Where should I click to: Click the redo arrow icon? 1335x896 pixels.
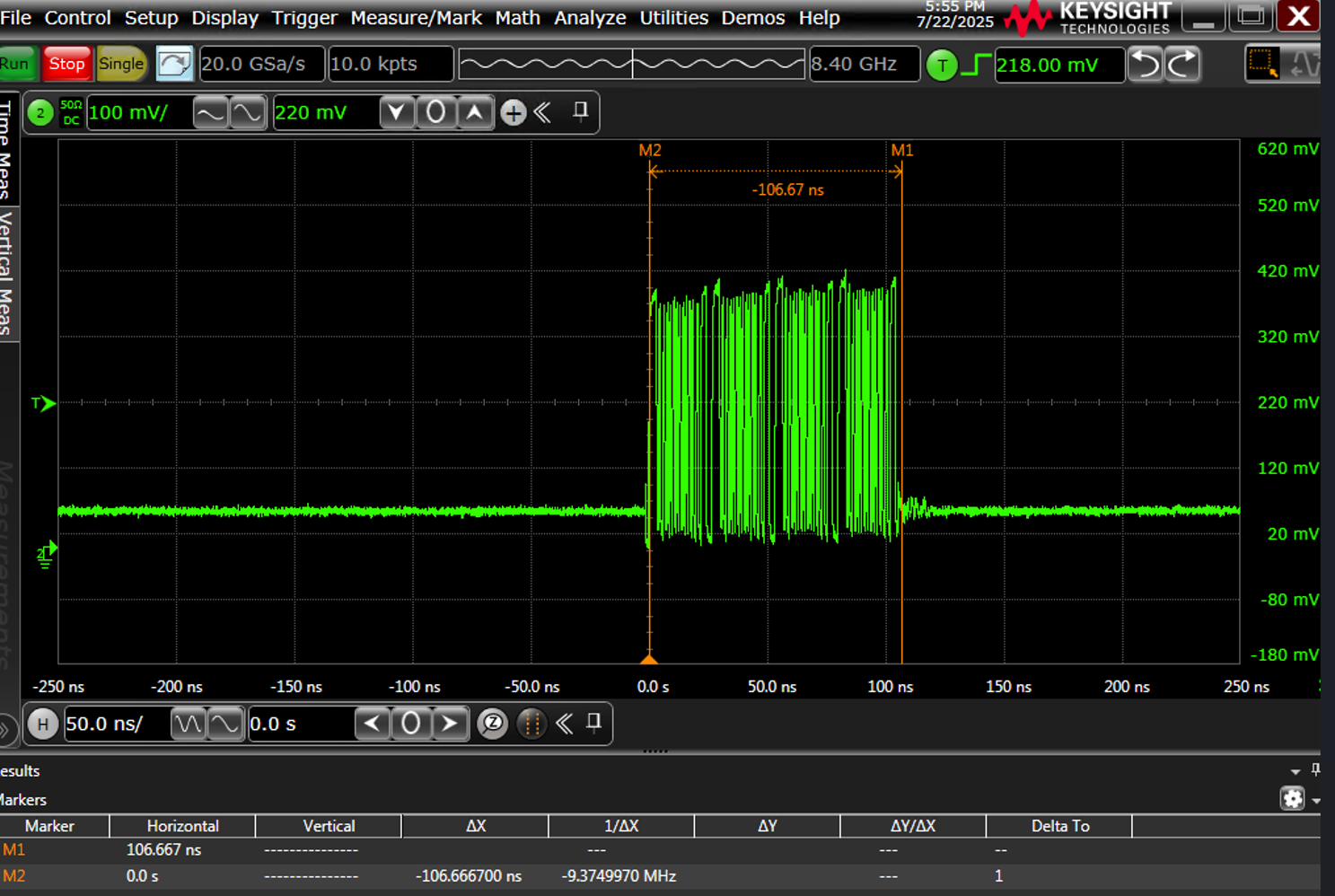pos(1182,64)
